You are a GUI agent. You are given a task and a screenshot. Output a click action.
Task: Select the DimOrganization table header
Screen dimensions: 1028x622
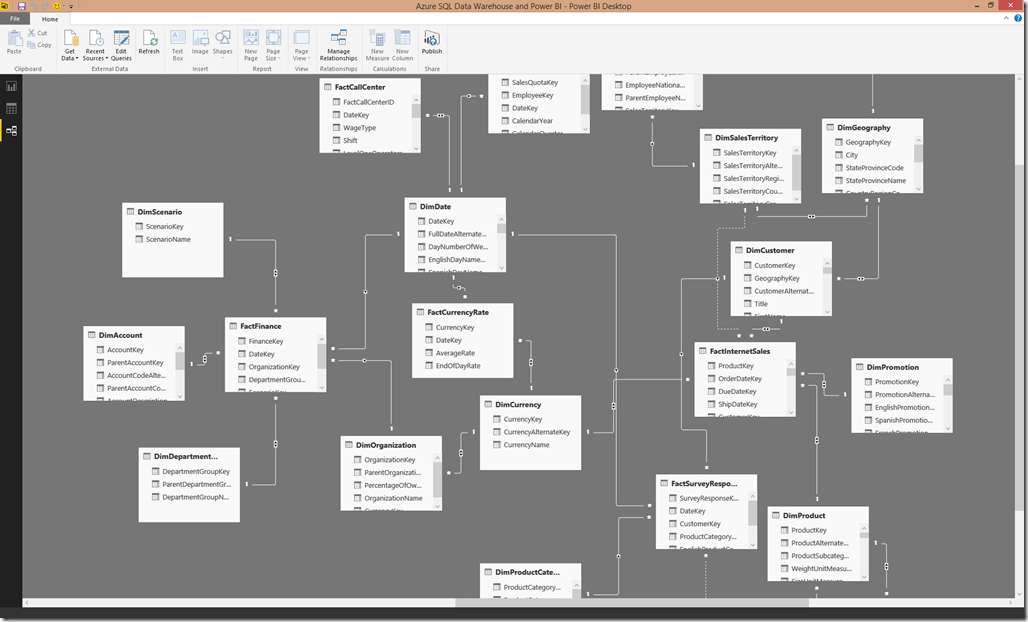point(391,445)
